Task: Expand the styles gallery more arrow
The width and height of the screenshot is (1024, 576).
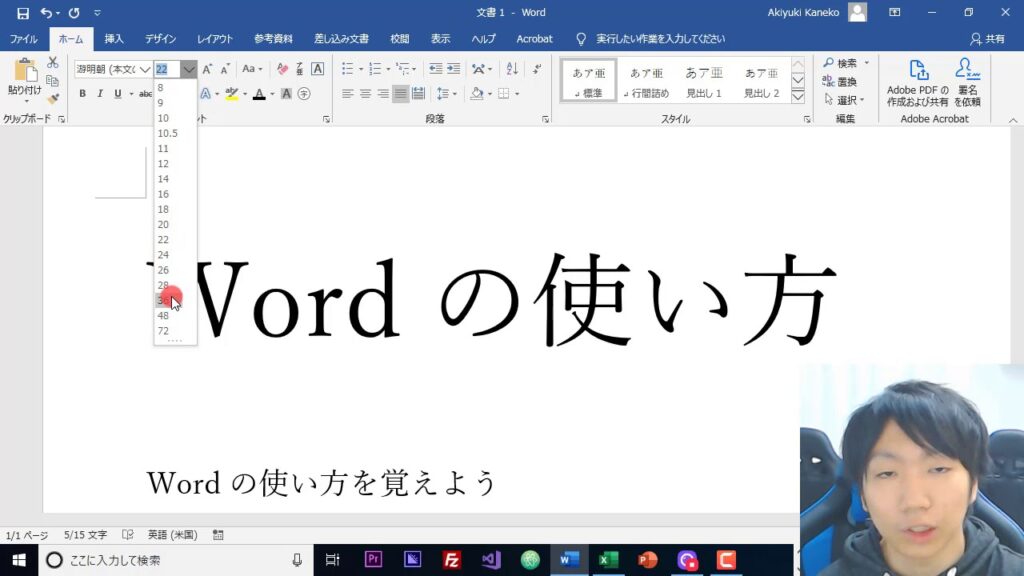Action: [798, 97]
